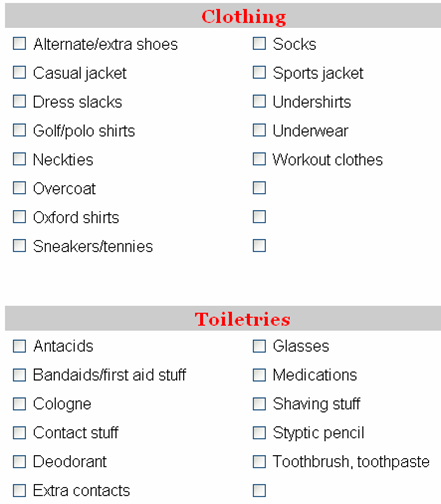This screenshot has height=504, width=441.
Task: Mark Golf/polo shirts as packed
Action: coord(19,130)
